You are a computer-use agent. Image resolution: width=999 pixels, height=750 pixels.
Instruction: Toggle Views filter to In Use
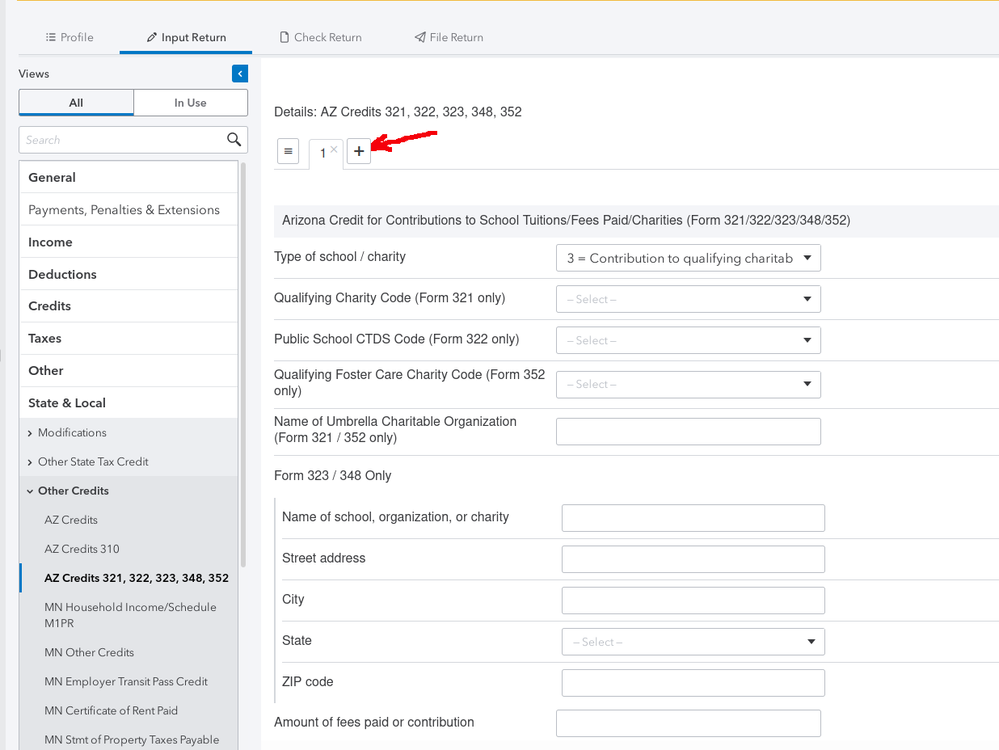coord(190,102)
